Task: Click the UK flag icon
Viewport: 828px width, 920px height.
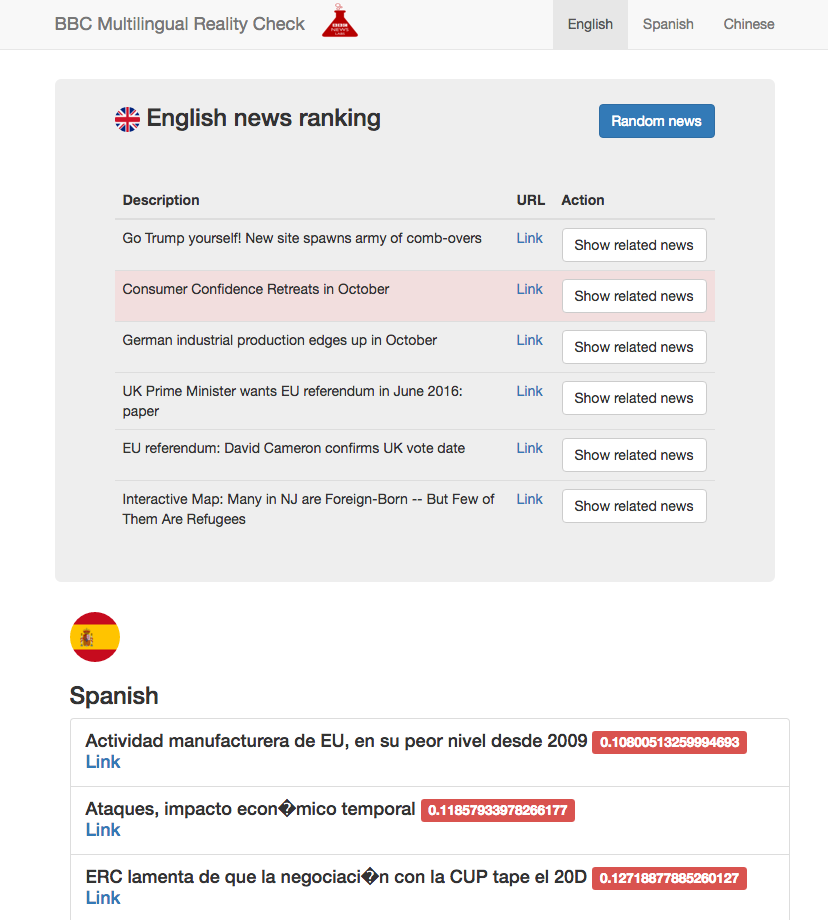Action: tap(127, 120)
